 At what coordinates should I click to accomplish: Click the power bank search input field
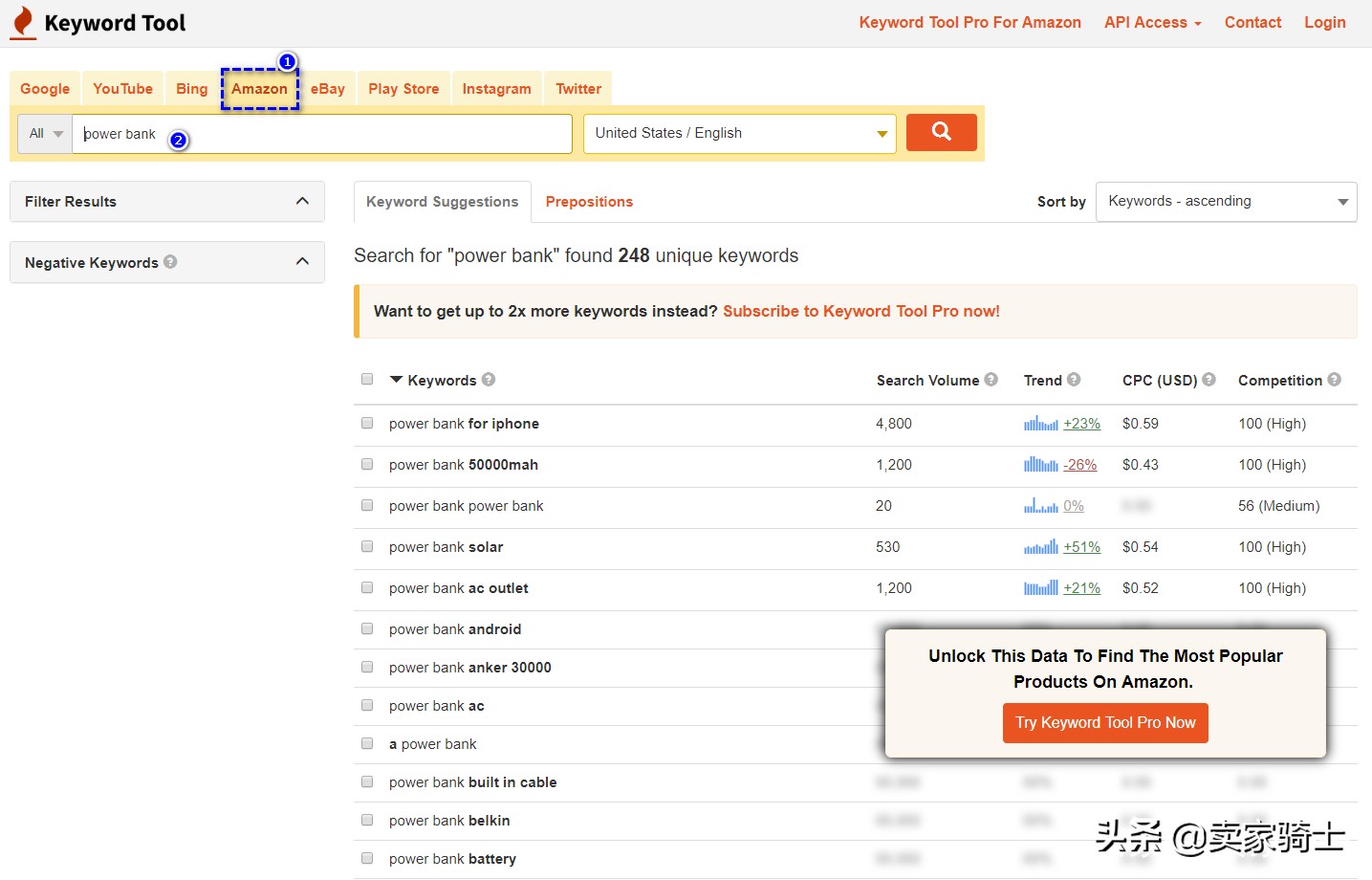(322, 134)
